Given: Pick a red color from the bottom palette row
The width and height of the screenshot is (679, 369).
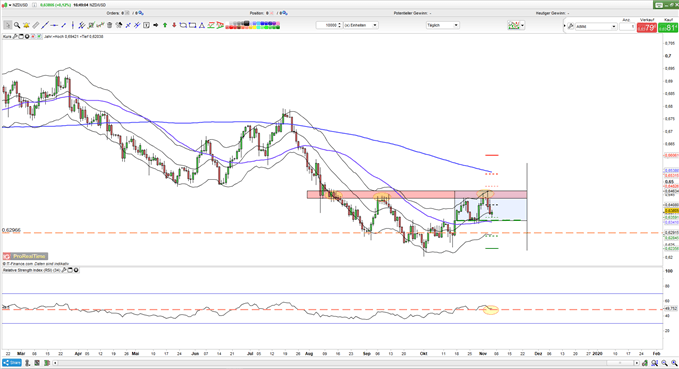Looking at the screenshot, I should [232, 27].
